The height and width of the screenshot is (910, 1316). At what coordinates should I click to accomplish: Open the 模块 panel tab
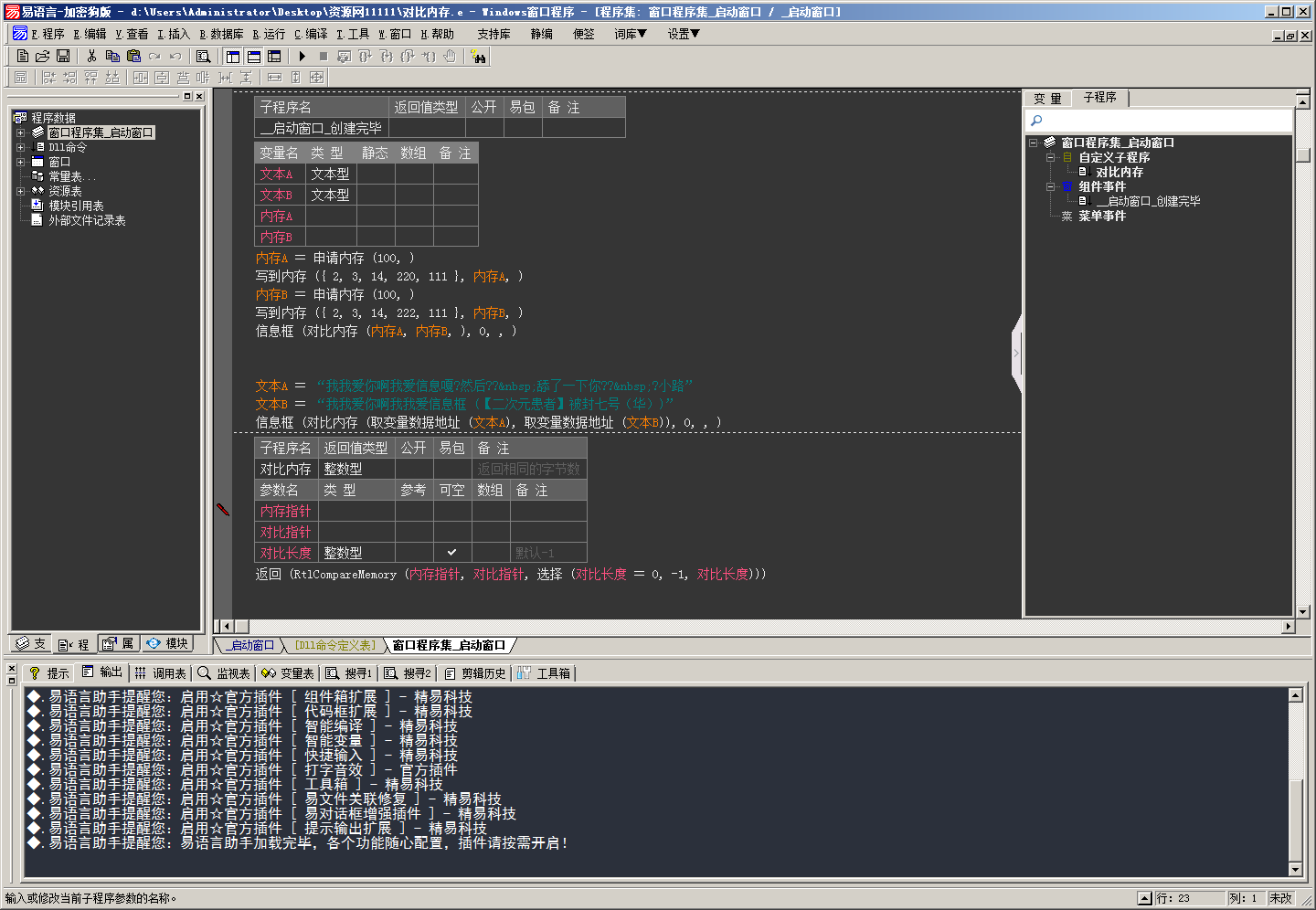point(167,643)
